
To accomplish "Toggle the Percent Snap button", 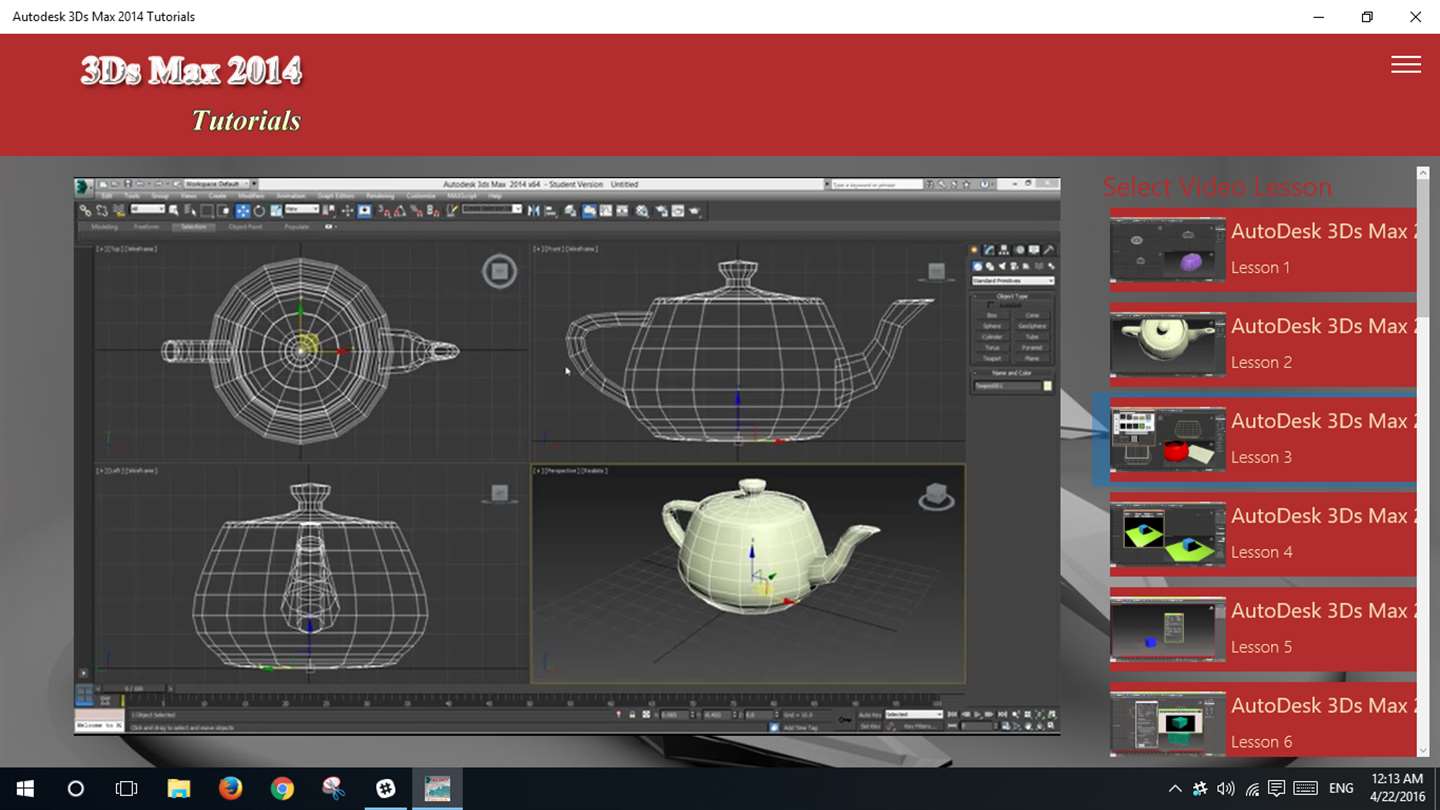I will [416, 211].
